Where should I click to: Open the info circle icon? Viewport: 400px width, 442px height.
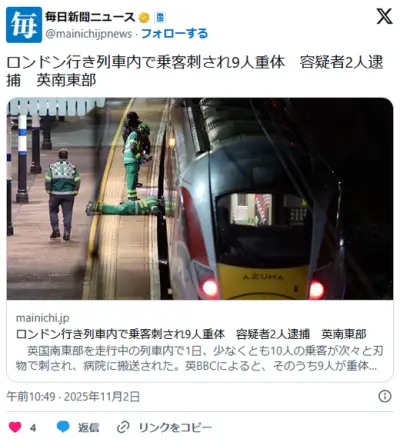click(x=385, y=396)
